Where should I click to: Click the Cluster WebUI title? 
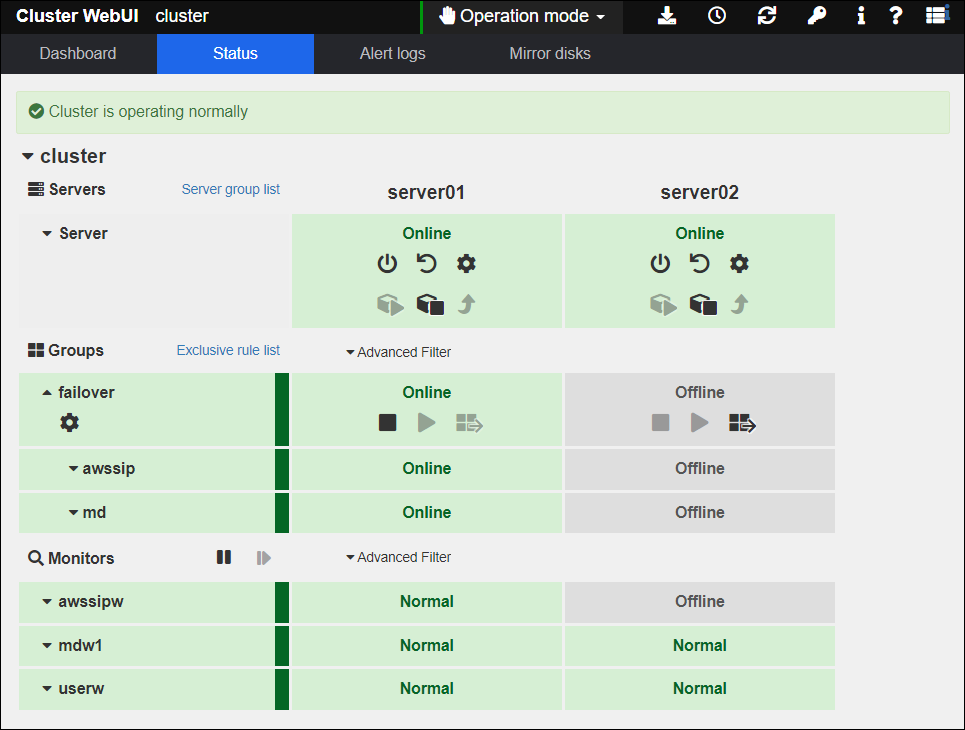tap(78, 16)
